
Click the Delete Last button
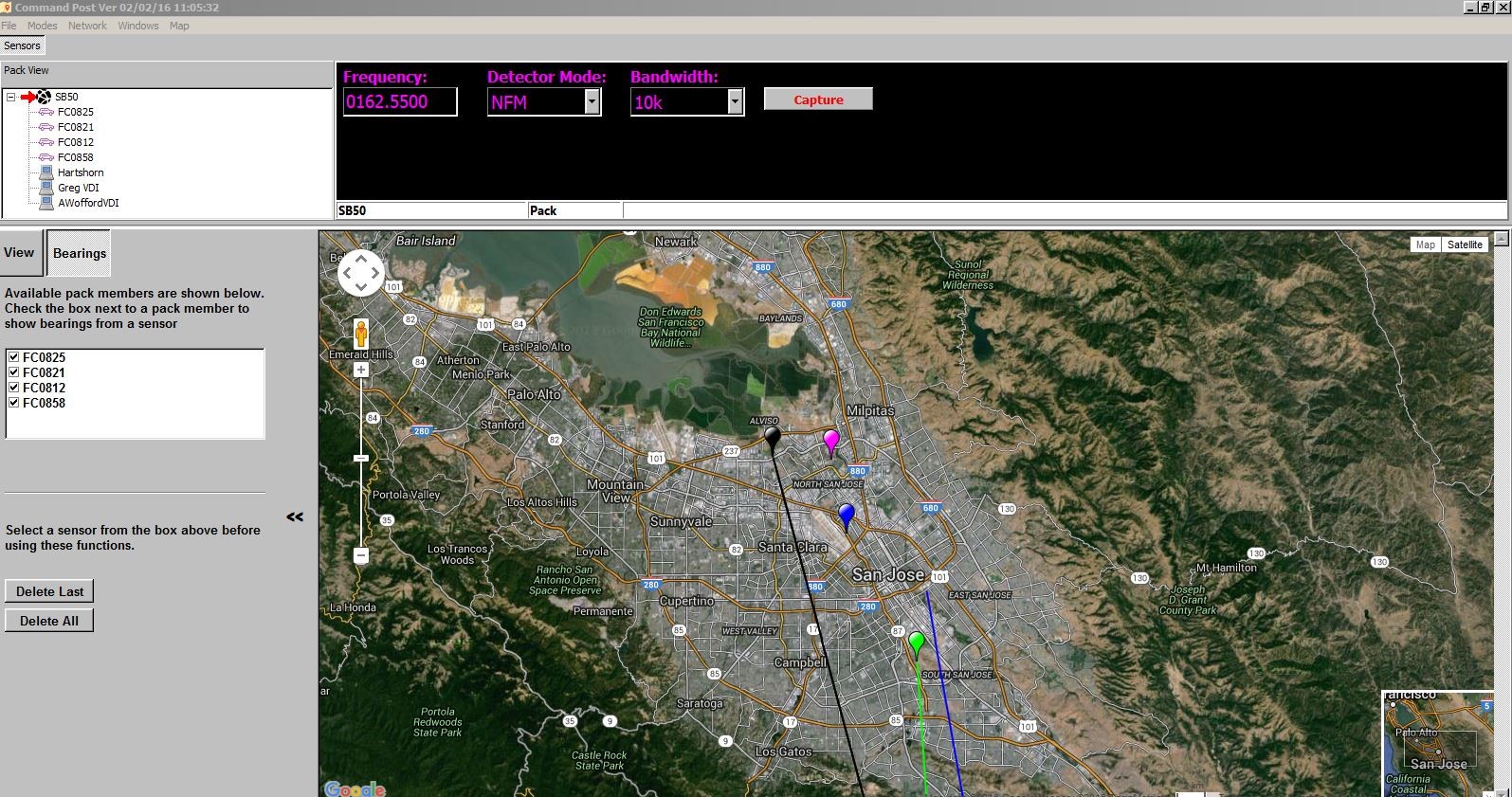tap(49, 591)
